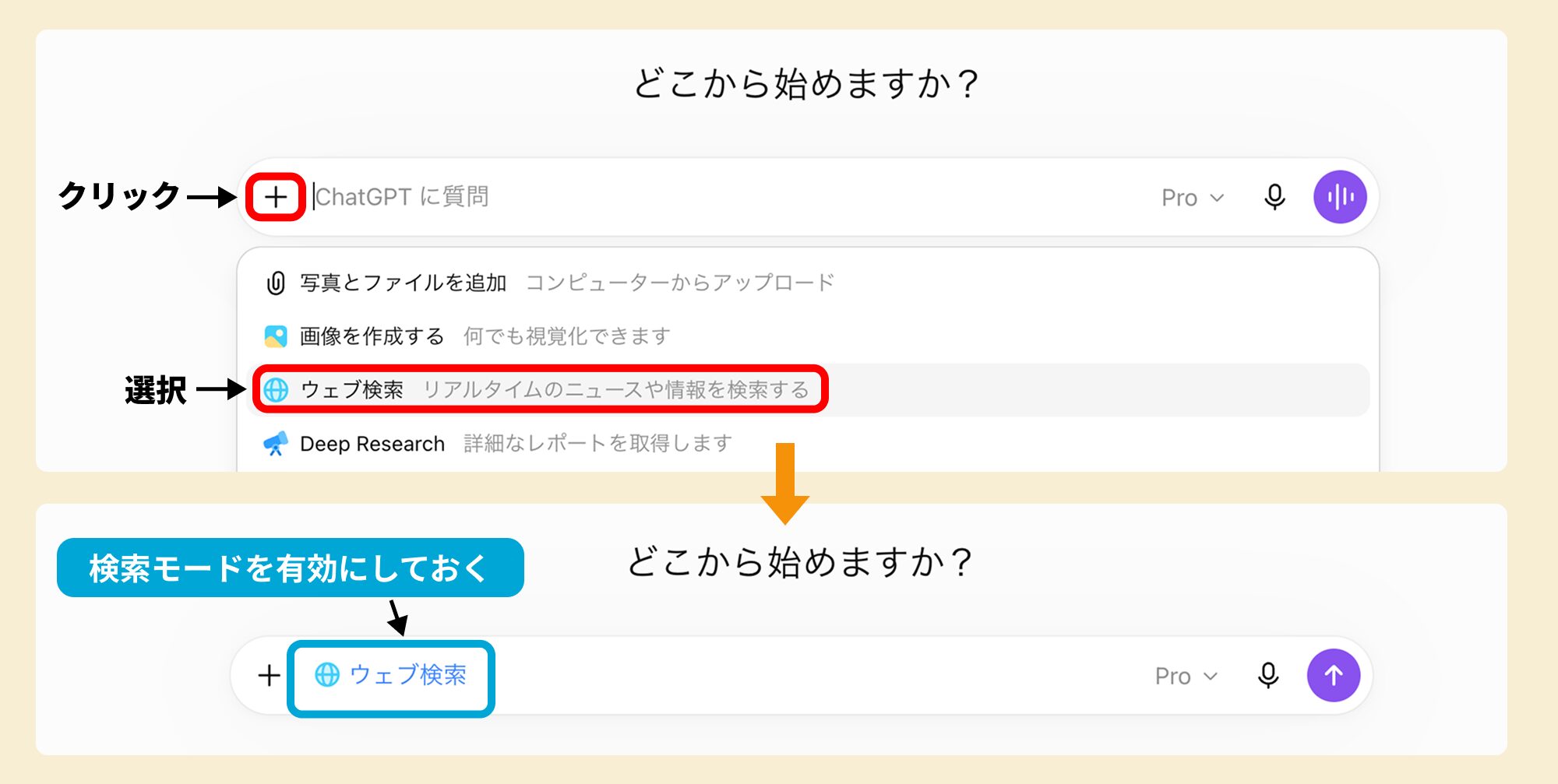This screenshot has width=1558, height=784.
Task: Select the 写真とファイルを追加 menu item
Action: click(808, 283)
